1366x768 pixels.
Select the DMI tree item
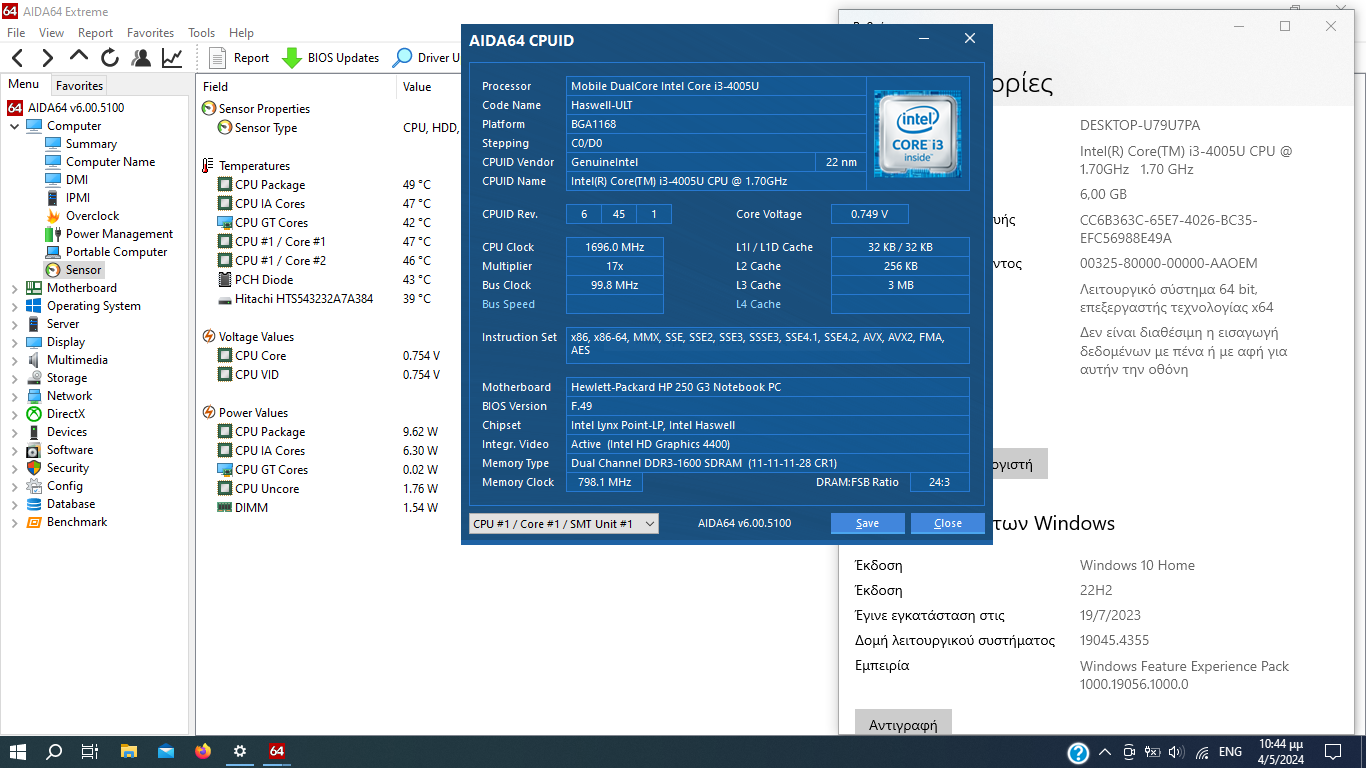[77, 180]
